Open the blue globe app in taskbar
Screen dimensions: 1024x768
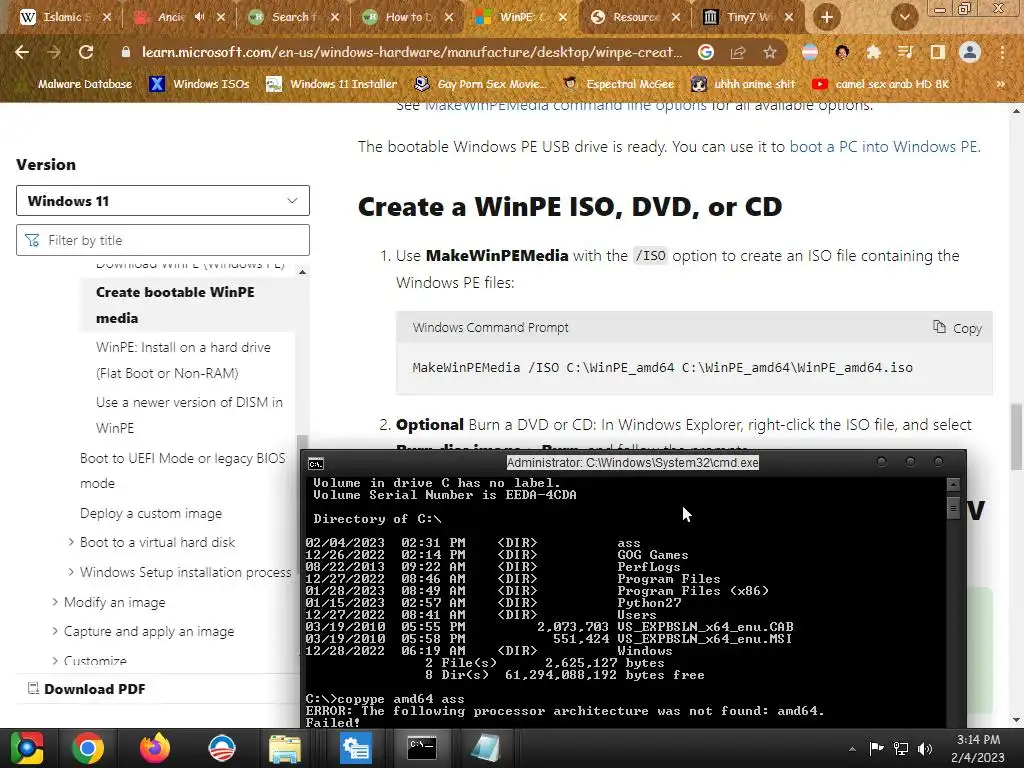[x=221, y=748]
